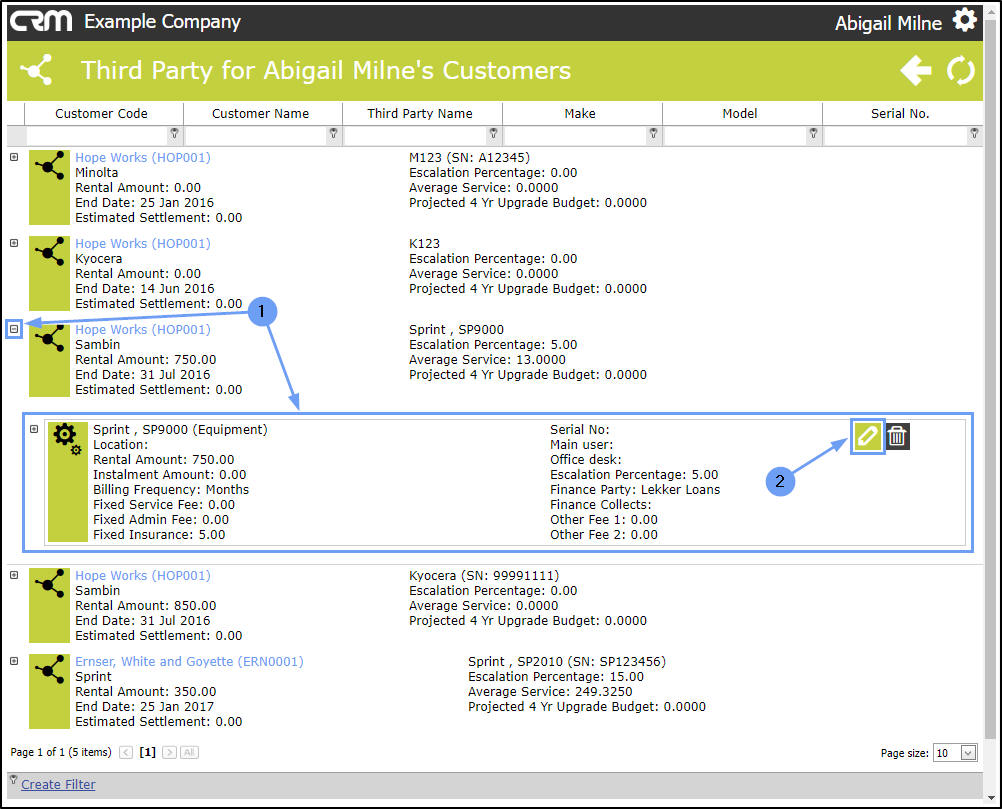Viewport: 1002px width, 809px height.
Task: Open the Page size dropdown
Action: [x=968, y=753]
